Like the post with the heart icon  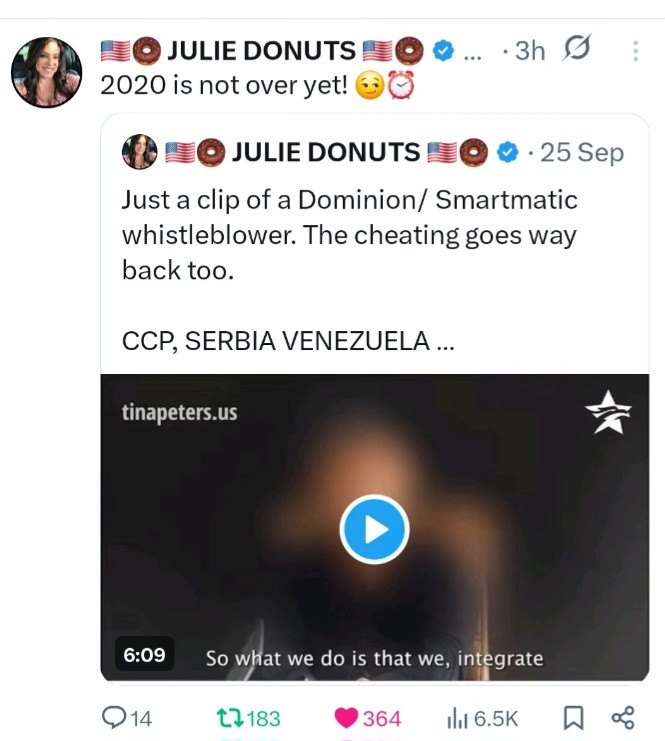click(x=347, y=717)
